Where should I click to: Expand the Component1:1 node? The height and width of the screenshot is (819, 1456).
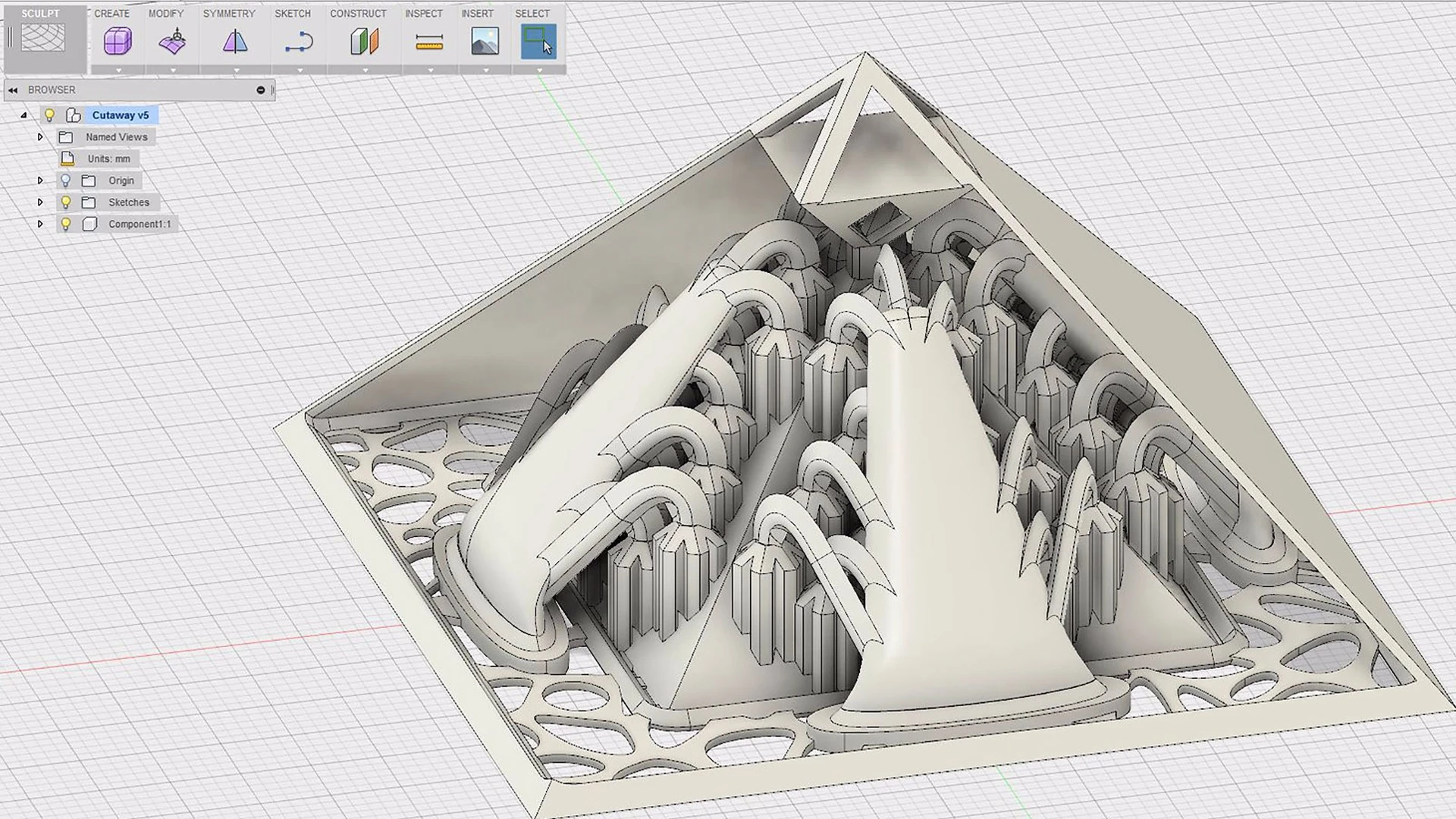coord(40,224)
